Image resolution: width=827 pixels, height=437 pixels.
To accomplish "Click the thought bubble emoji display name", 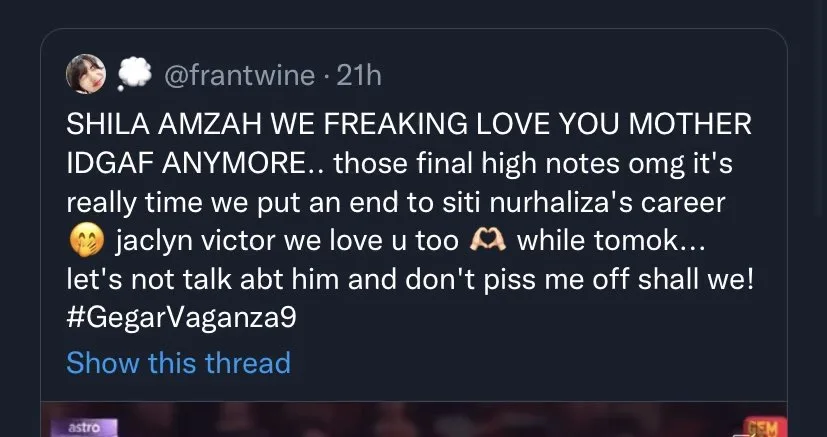I will pos(131,74).
